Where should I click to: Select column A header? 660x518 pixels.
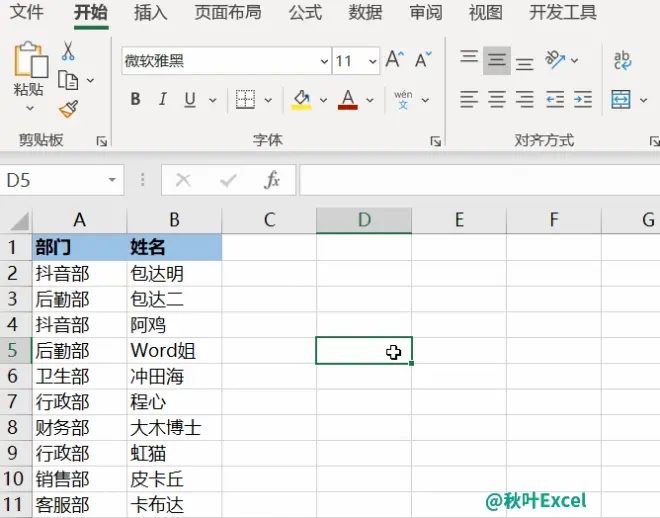[x=80, y=220]
